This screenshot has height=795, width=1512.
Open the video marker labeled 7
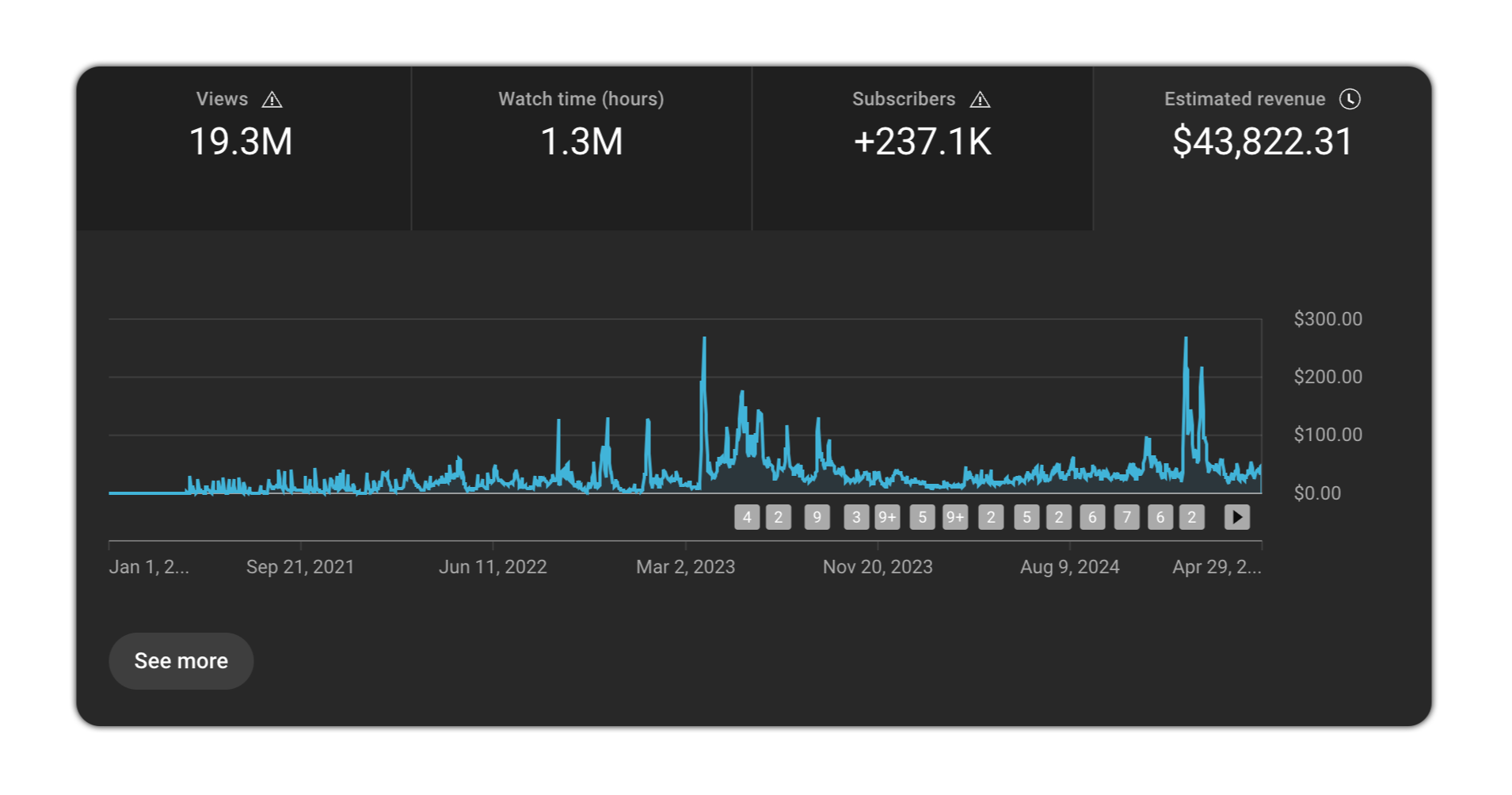1127,517
